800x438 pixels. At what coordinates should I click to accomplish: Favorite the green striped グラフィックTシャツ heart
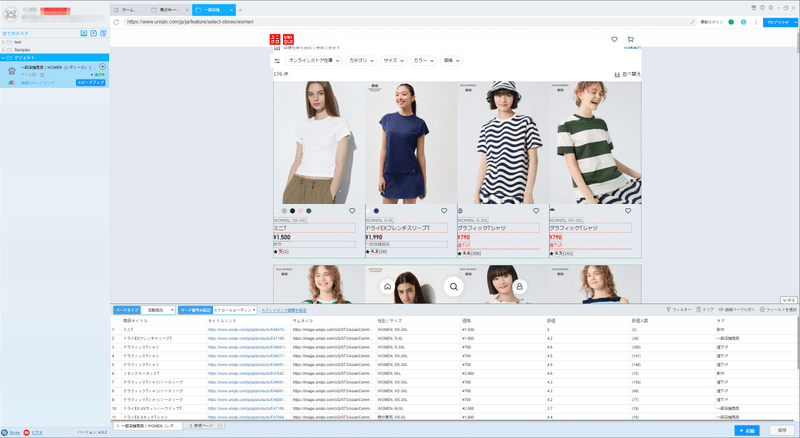click(x=628, y=211)
